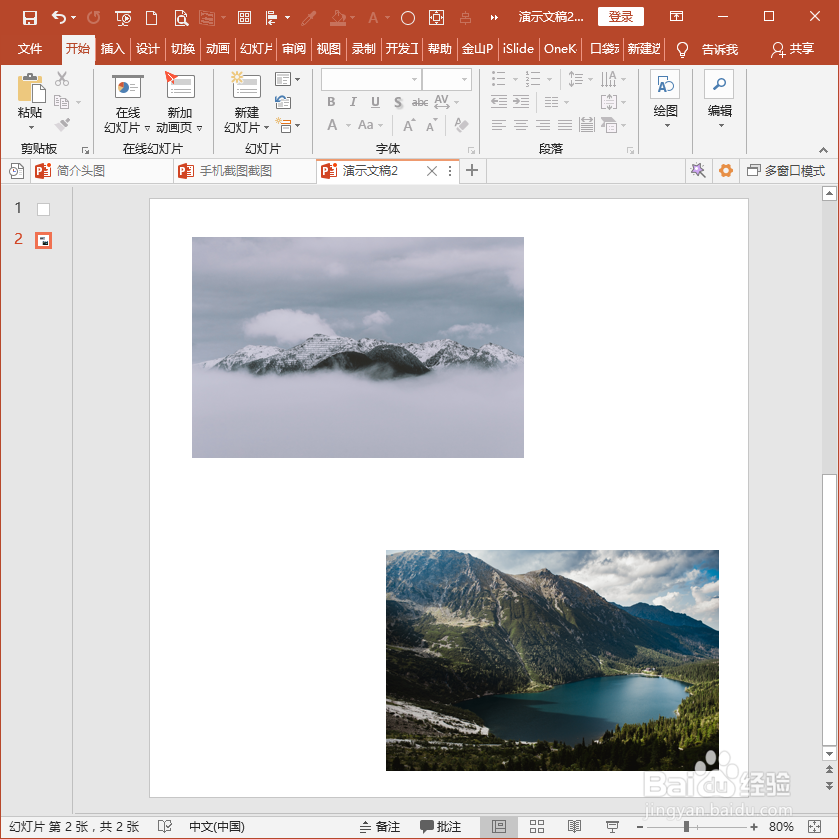
Task: Click the 共享 share button
Action: 792,49
